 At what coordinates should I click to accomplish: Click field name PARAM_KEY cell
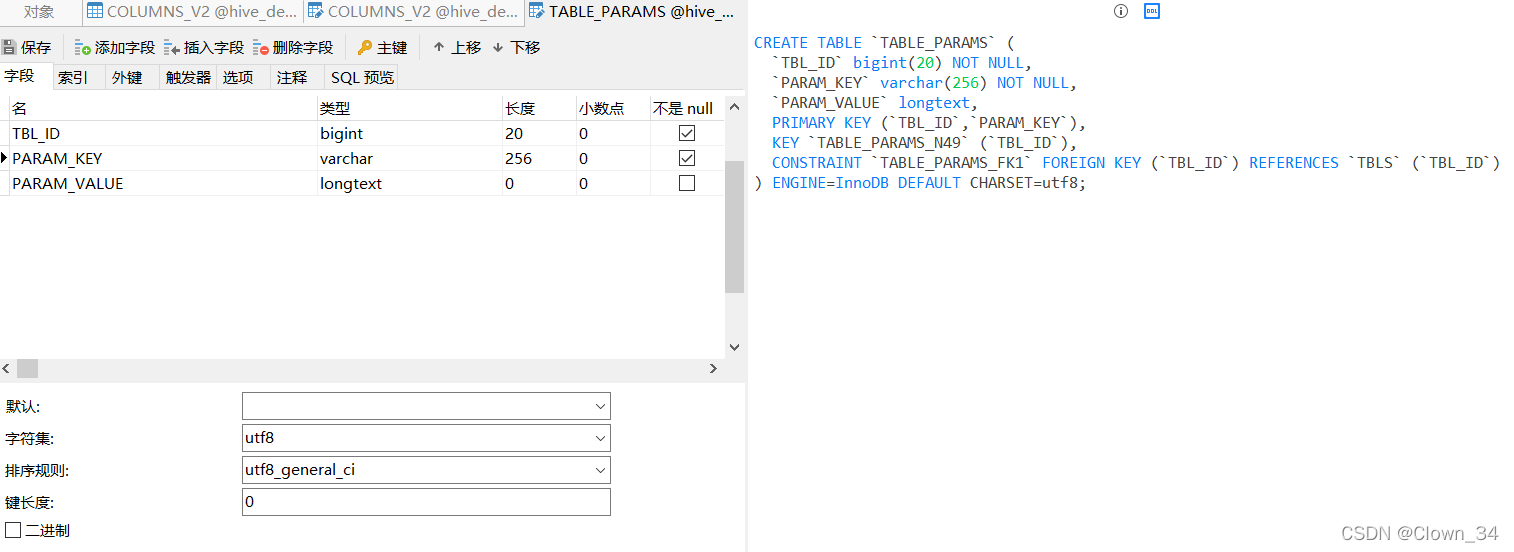(x=163, y=158)
